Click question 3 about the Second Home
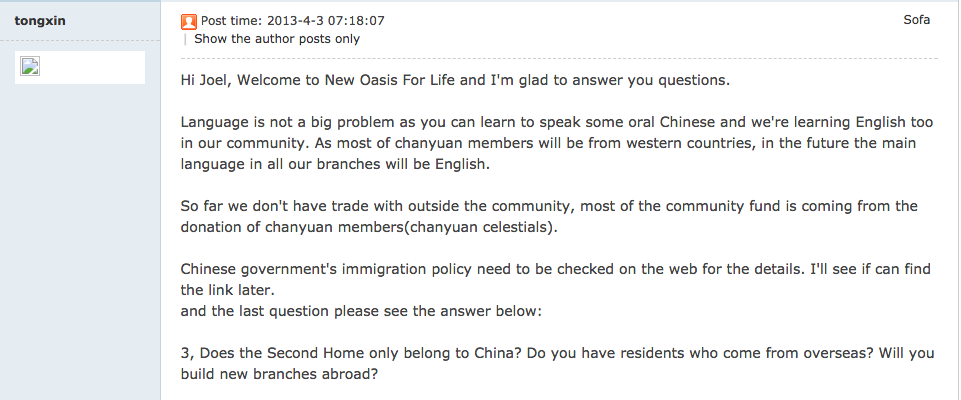The width and height of the screenshot is (961, 400). [x=558, y=363]
